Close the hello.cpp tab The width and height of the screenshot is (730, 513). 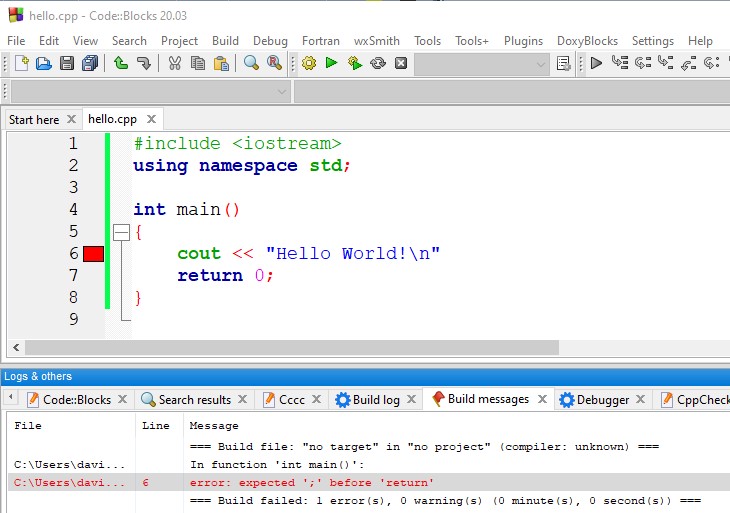151,119
